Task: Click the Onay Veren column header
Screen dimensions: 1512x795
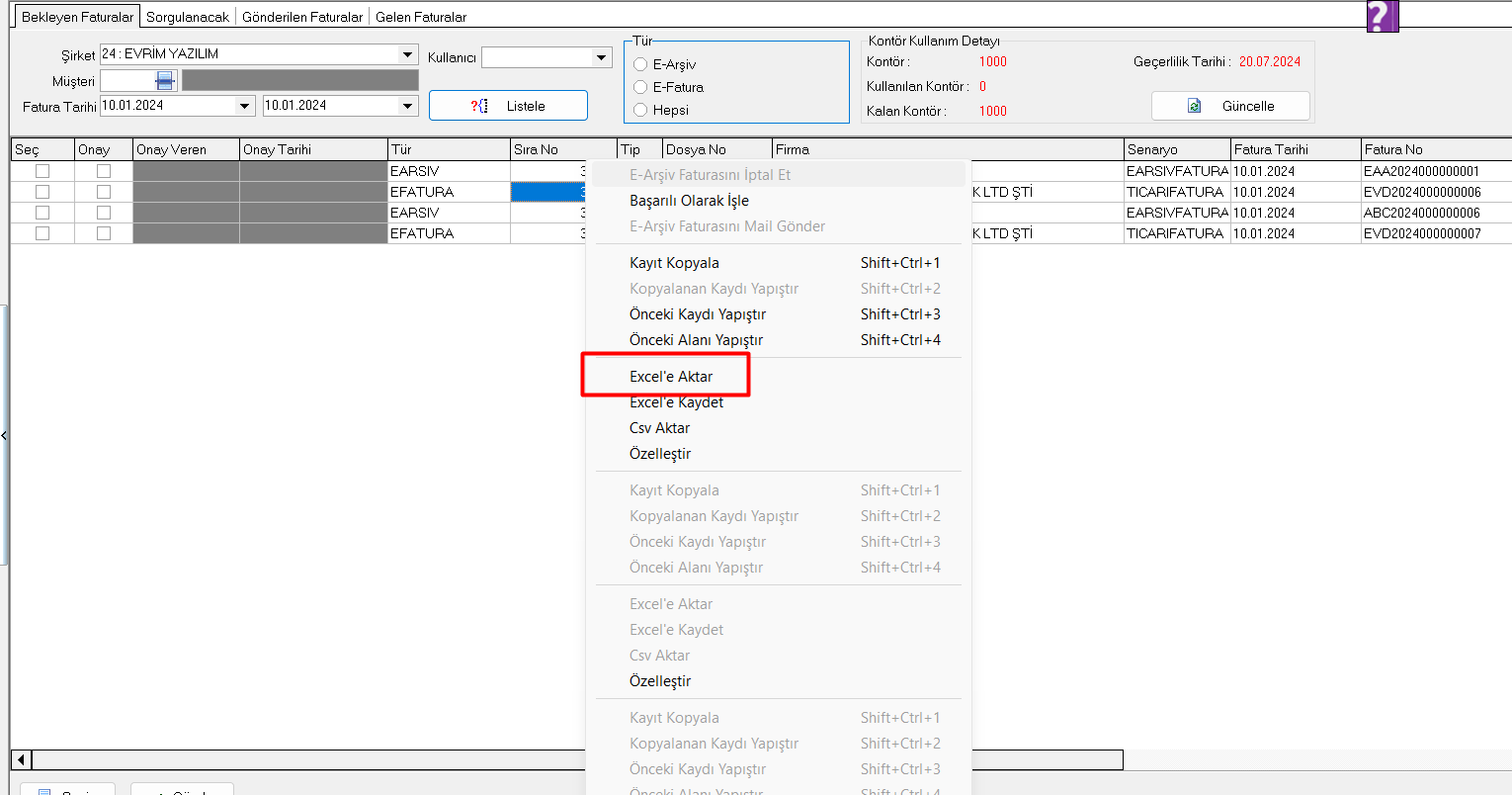Action: pos(186,149)
